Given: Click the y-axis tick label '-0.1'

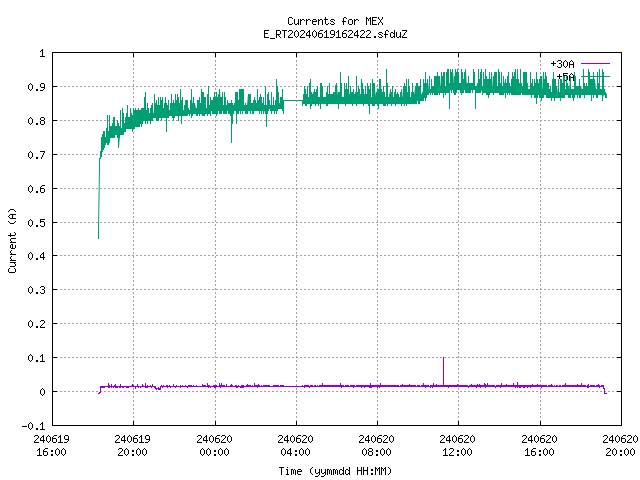Looking at the screenshot, I should (x=33, y=426).
